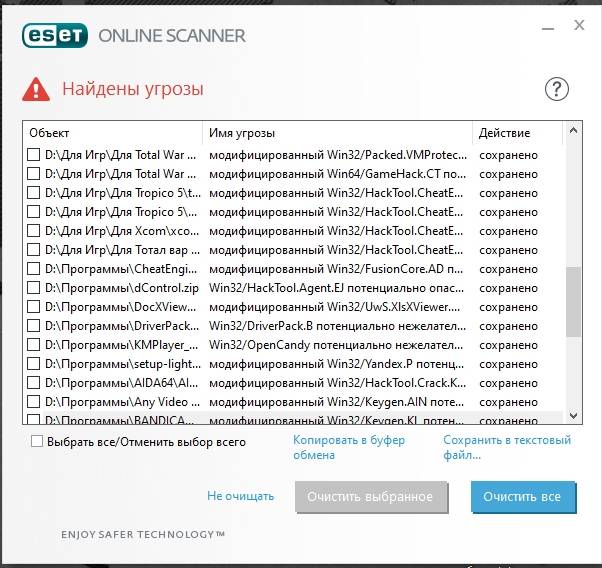Check the dControl.zip threat checkbox
The image size is (602, 568).
point(34,288)
